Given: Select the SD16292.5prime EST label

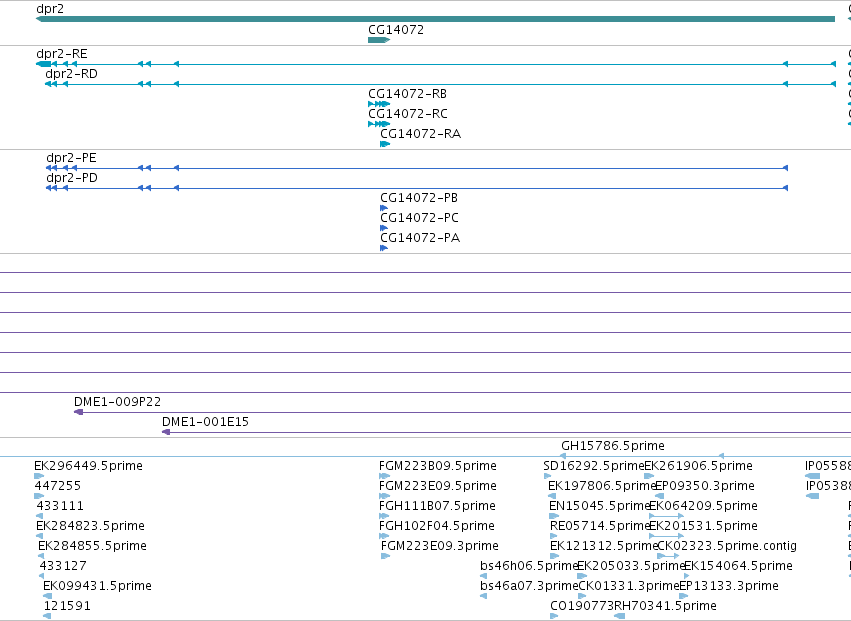Looking at the screenshot, I should pos(594,466).
